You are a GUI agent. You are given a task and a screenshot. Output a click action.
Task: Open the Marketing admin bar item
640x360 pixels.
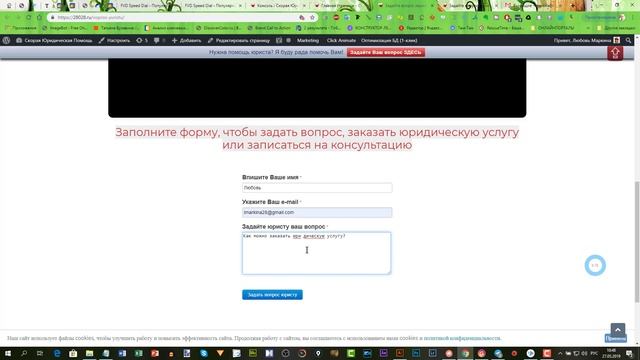(x=308, y=40)
